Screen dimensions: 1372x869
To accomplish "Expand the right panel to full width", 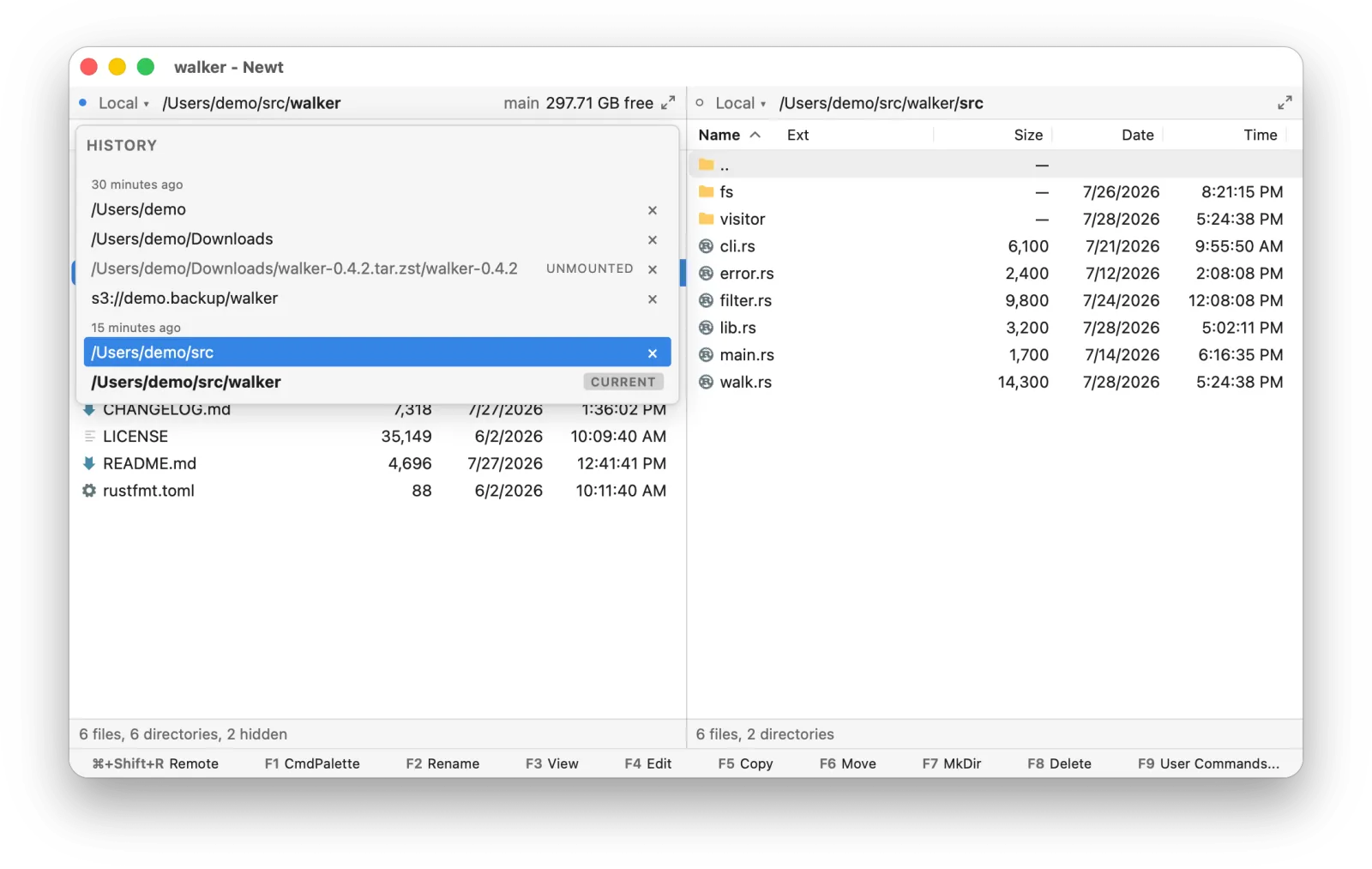I will click(1285, 103).
